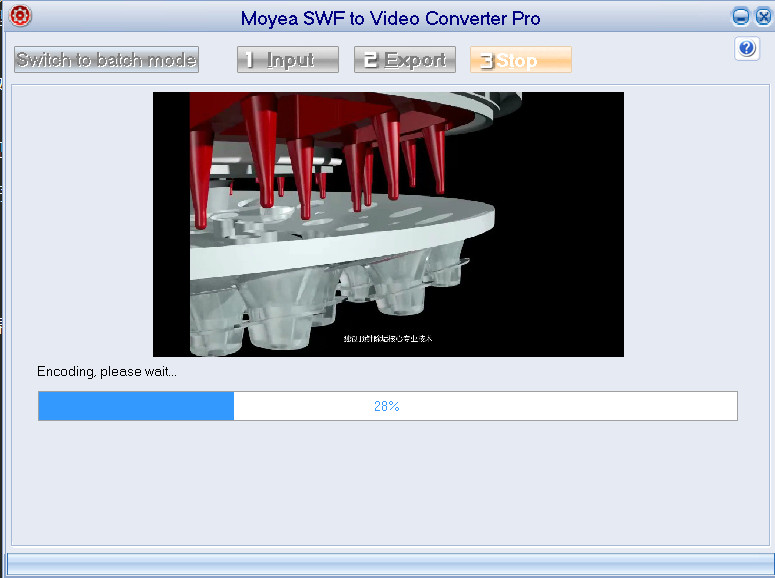Open help via the blue question mark icon

[746, 49]
